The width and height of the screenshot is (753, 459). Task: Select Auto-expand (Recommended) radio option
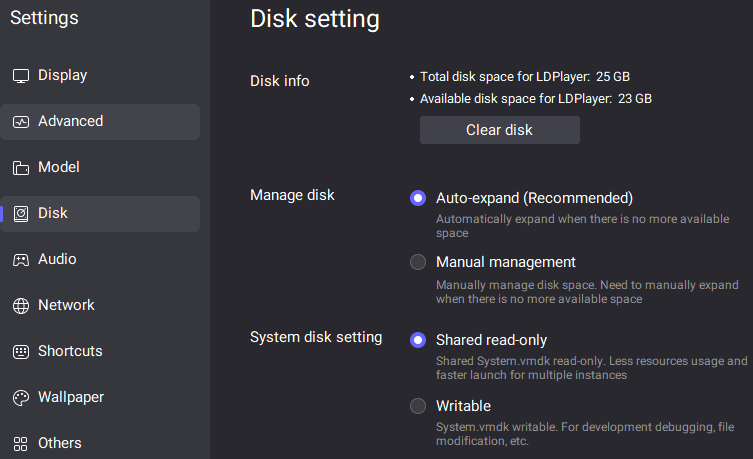418,198
